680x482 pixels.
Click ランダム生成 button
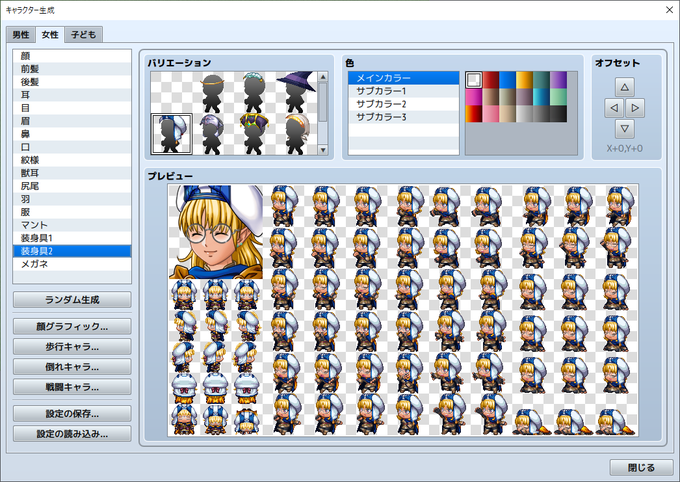[x=72, y=299]
